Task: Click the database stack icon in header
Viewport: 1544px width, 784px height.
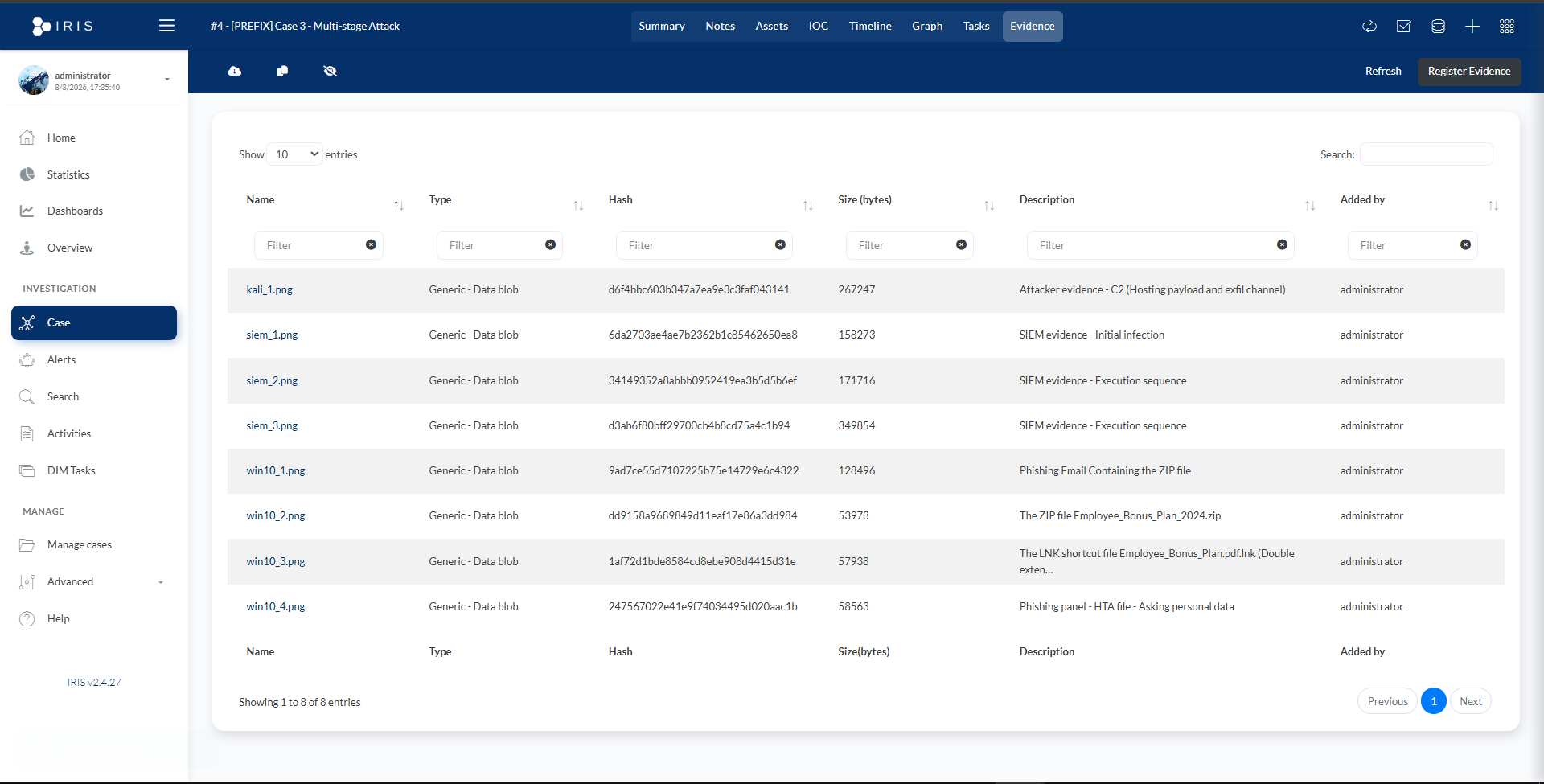Action: (1438, 27)
